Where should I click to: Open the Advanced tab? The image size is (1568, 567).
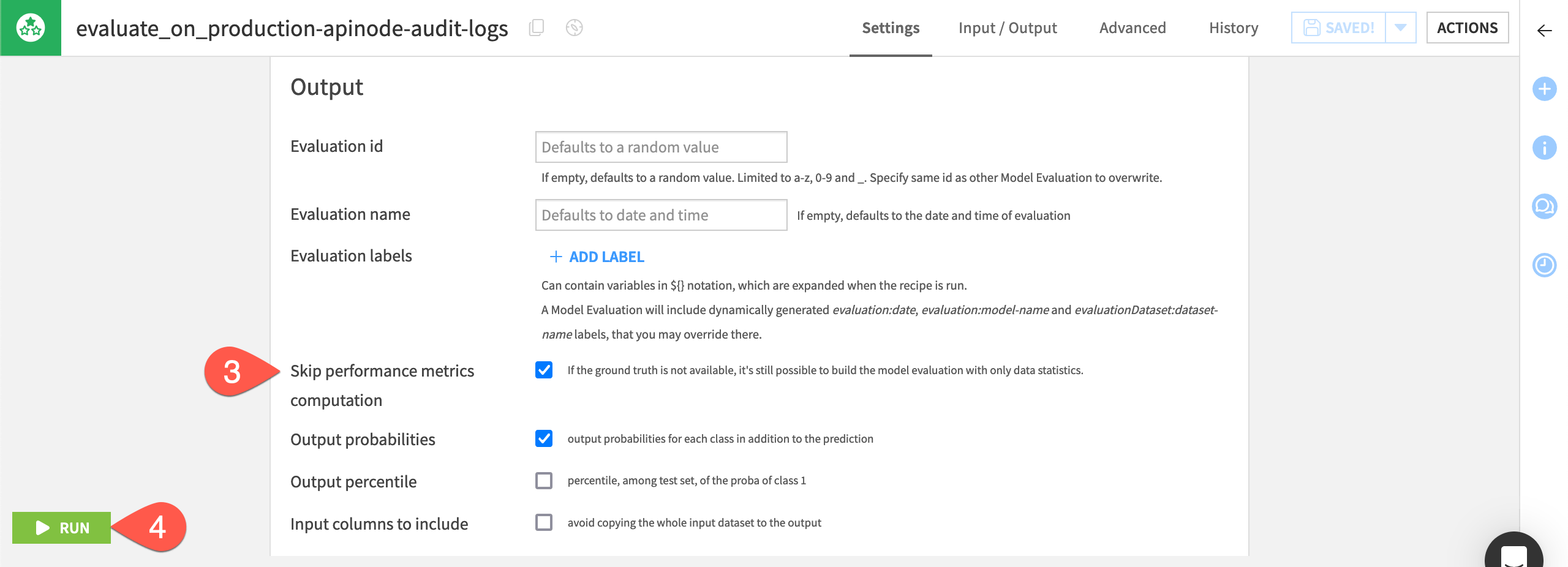point(1133,28)
